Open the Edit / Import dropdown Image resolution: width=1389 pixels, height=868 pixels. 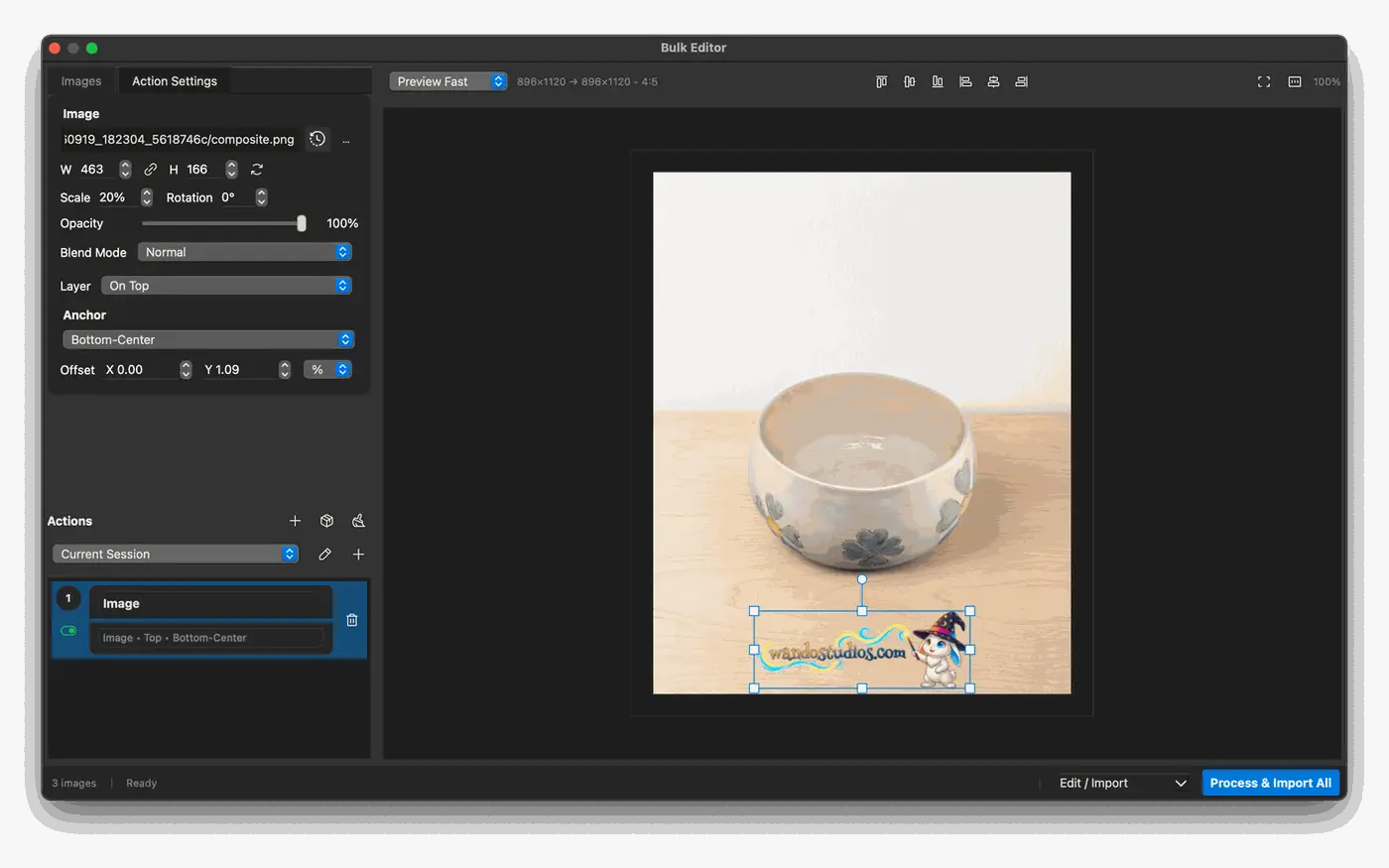coord(1123,783)
